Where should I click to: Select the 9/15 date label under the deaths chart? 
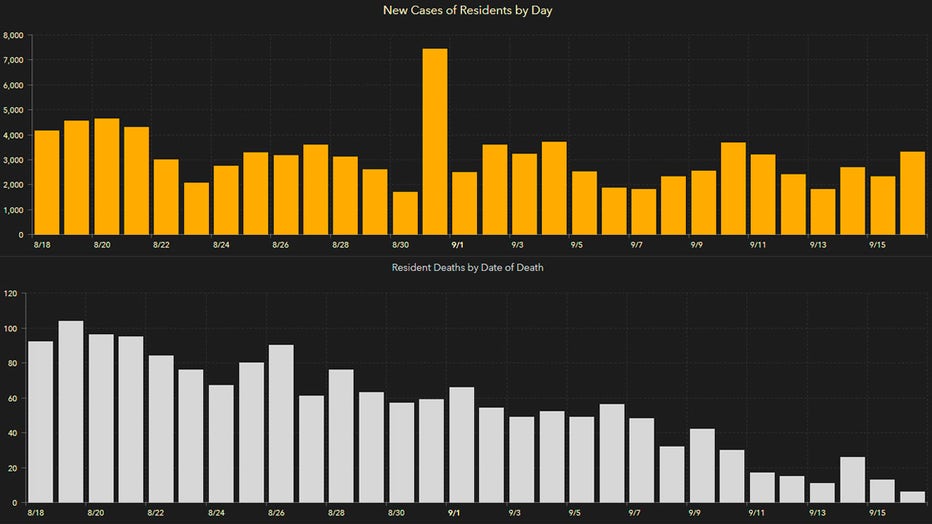click(878, 512)
